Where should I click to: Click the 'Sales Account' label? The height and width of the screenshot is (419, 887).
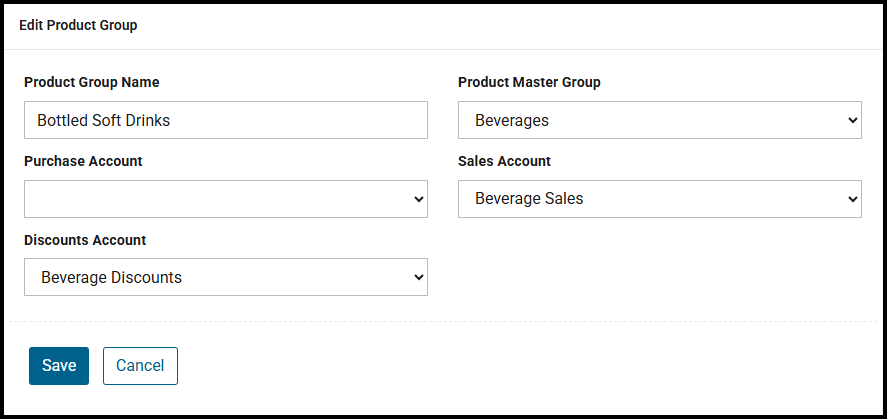tap(504, 161)
